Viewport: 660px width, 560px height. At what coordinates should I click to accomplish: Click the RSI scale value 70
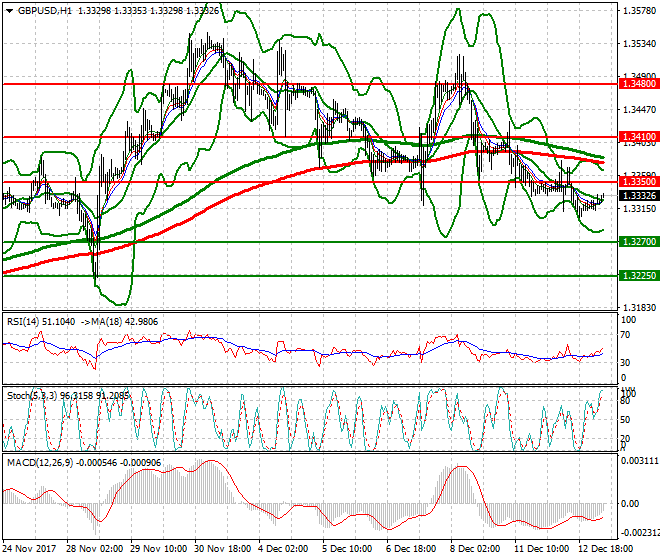click(626, 335)
